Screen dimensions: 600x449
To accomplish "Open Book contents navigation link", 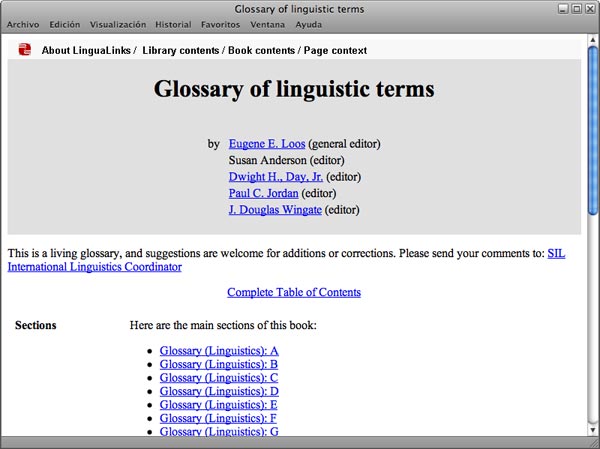I will click(x=261, y=51).
